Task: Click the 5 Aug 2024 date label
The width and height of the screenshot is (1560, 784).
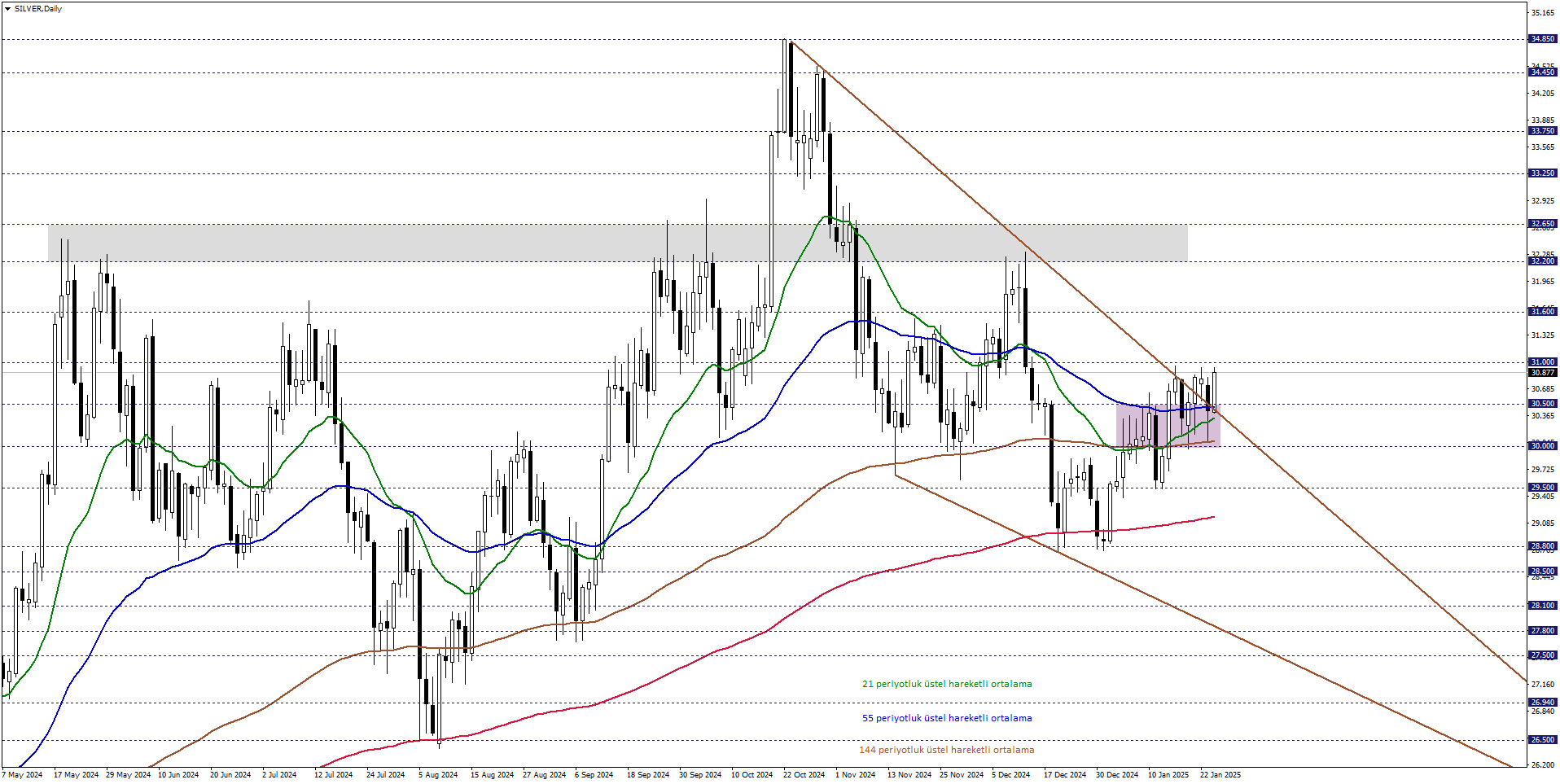Action: pyautogui.click(x=438, y=775)
